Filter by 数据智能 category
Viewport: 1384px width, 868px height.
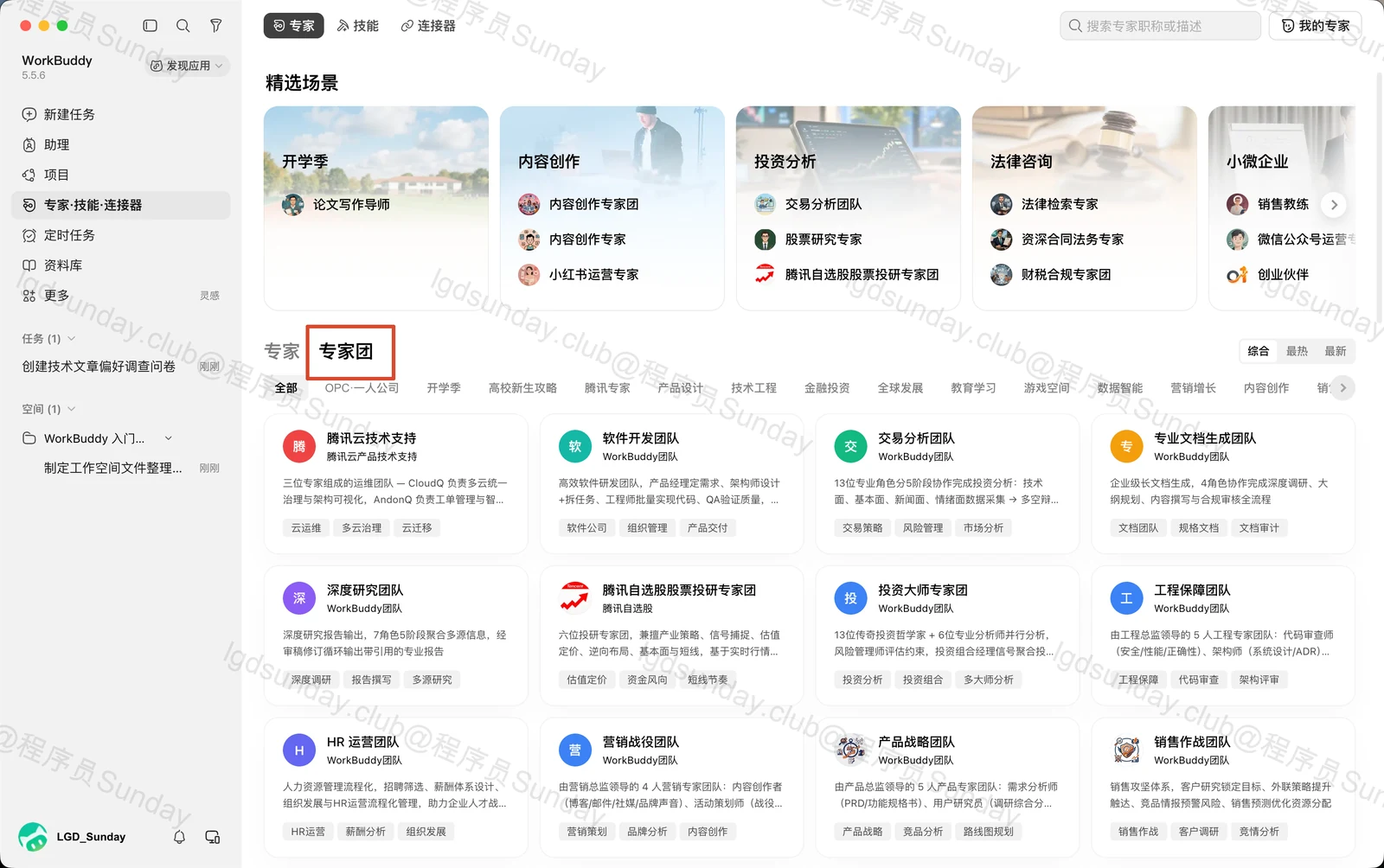1120,388
